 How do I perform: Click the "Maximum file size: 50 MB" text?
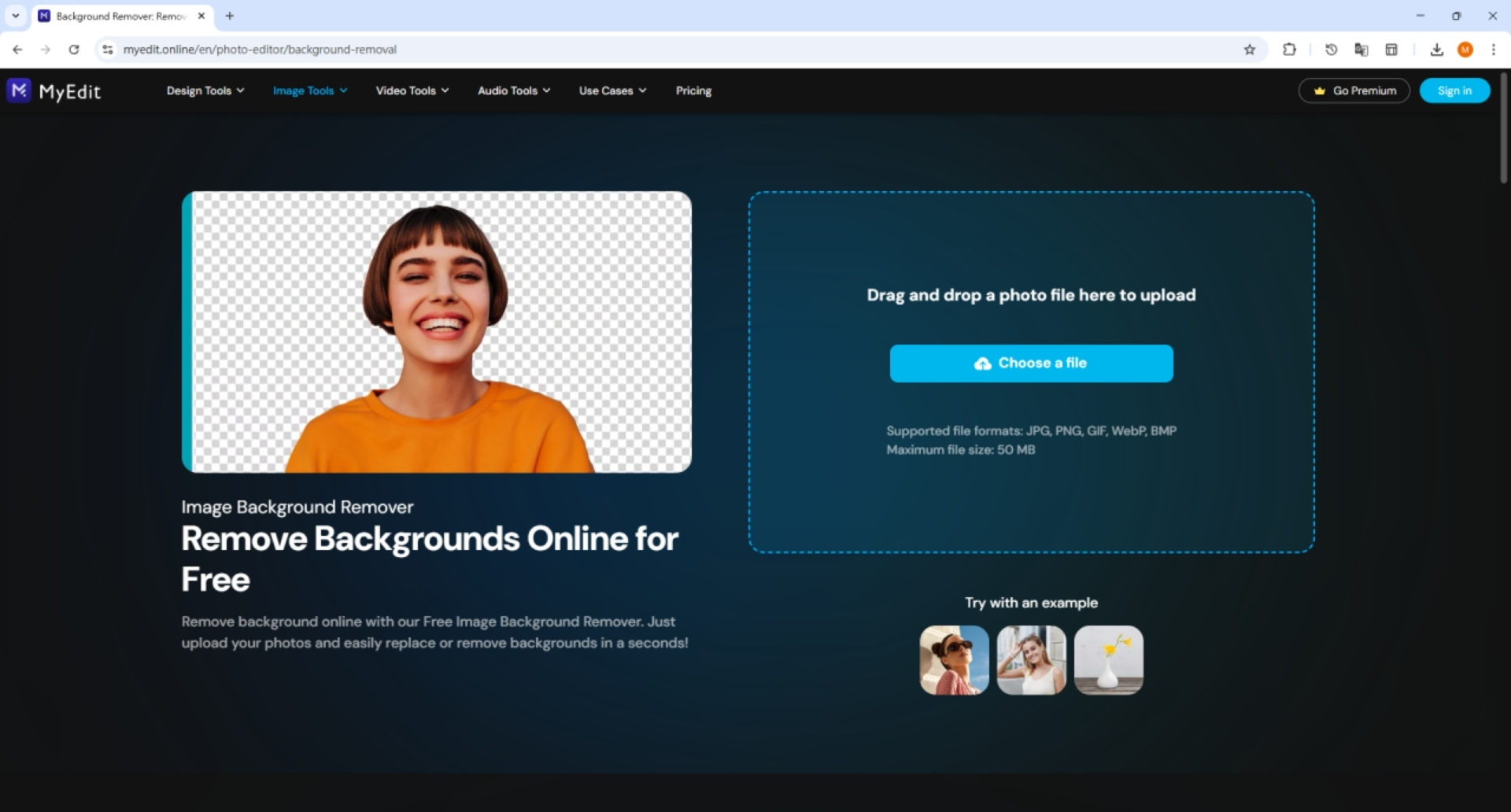[960, 449]
